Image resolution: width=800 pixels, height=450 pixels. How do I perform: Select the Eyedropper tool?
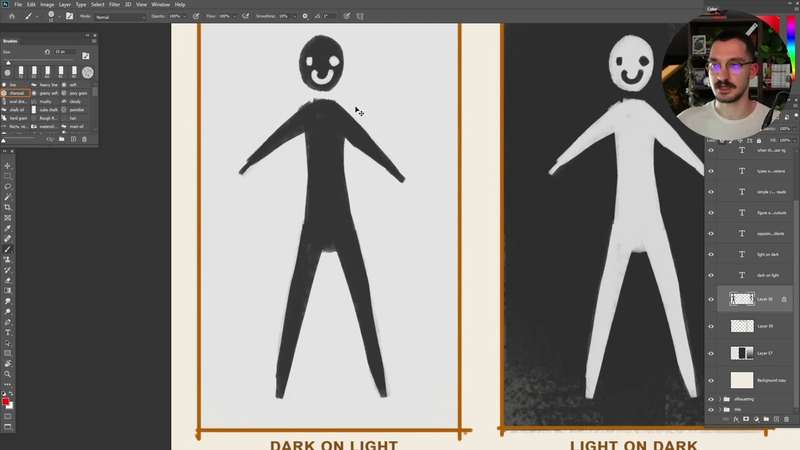pyautogui.click(x=8, y=228)
